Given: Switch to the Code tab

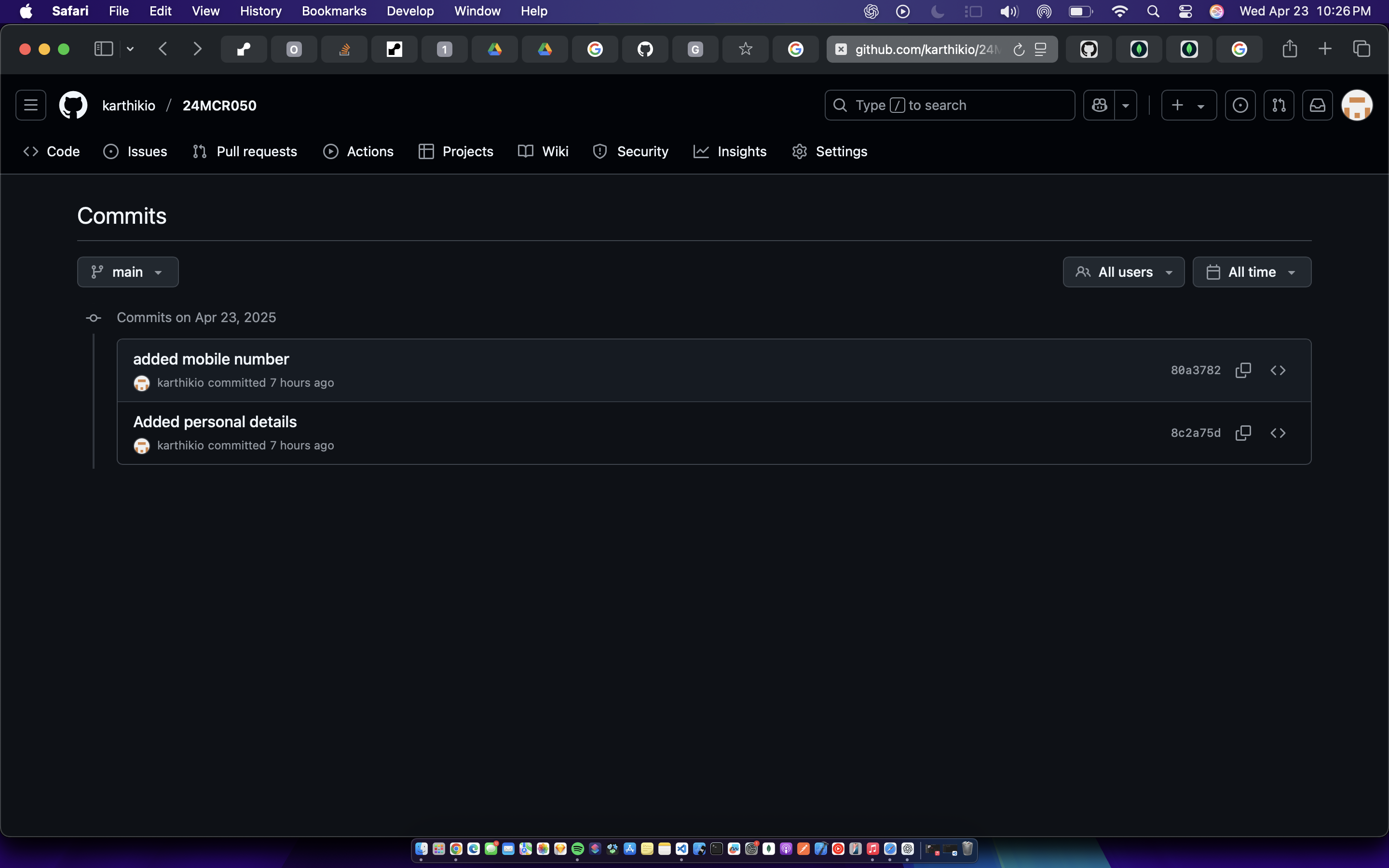Looking at the screenshot, I should pyautogui.click(x=51, y=151).
